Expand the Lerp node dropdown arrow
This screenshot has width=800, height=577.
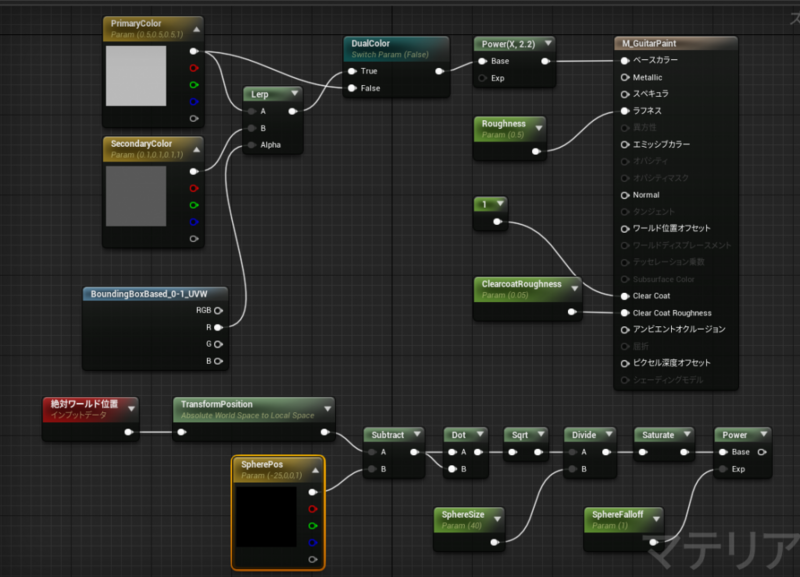(x=294, y=93)
